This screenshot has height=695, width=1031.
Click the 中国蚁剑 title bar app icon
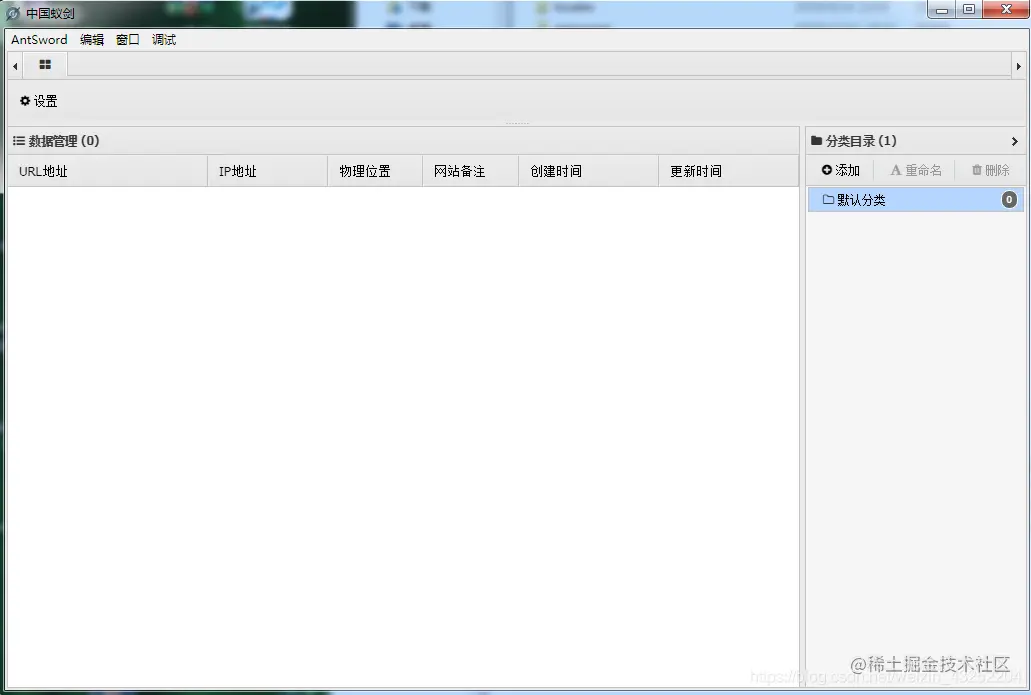tap(12, 13)
